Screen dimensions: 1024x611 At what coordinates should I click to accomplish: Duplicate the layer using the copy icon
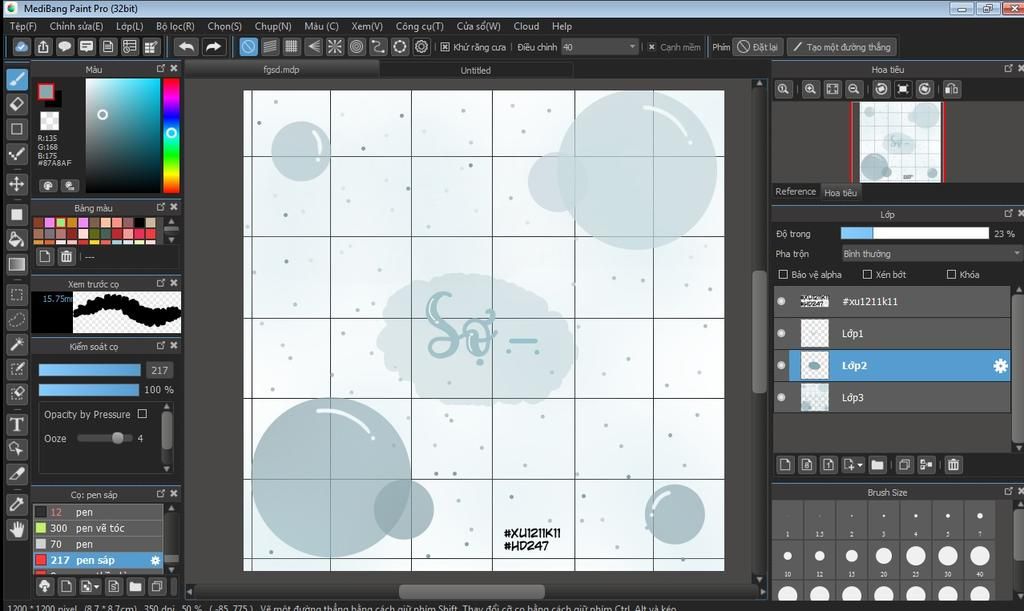(904, 465)
